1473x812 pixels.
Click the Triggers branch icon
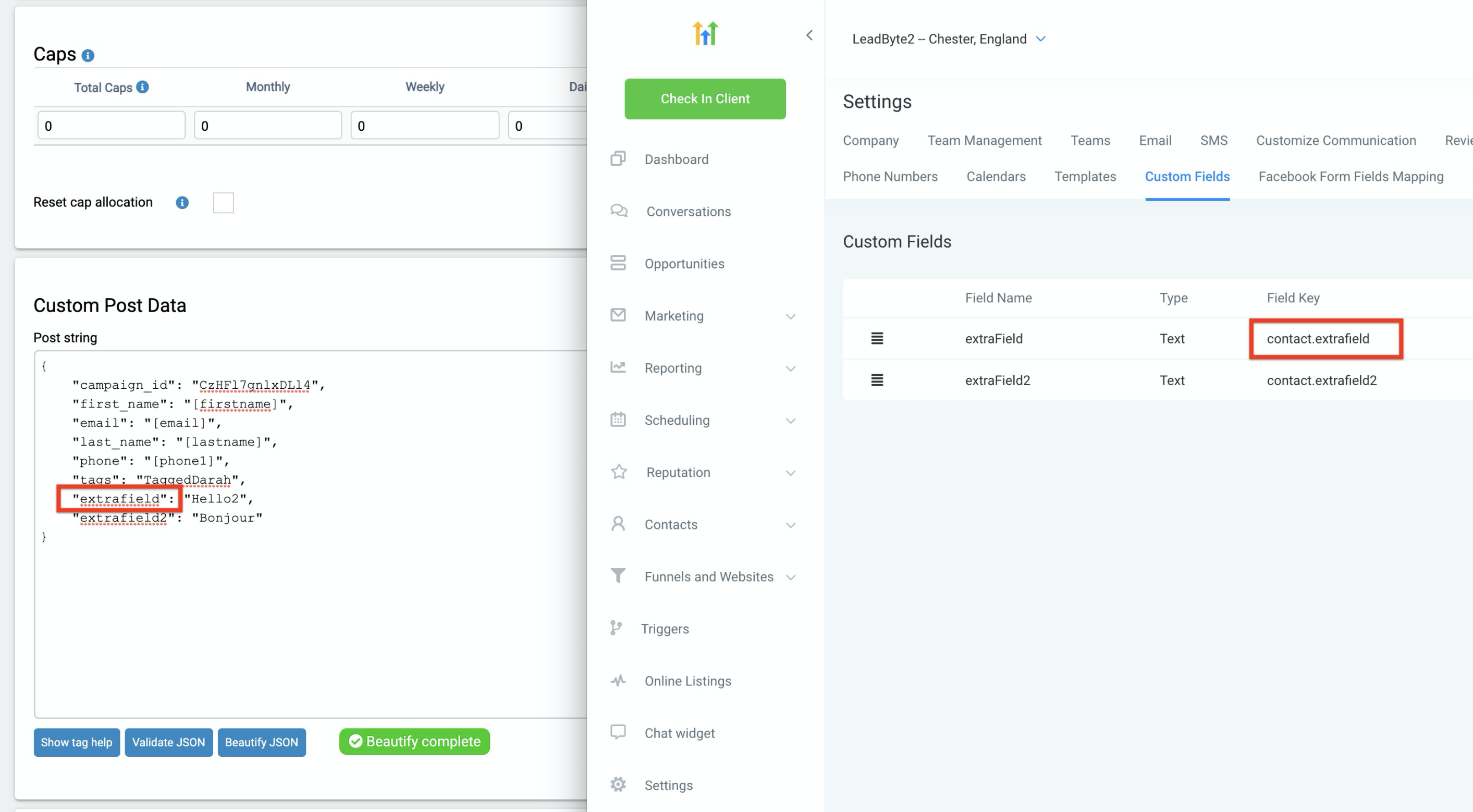point(616,628)
